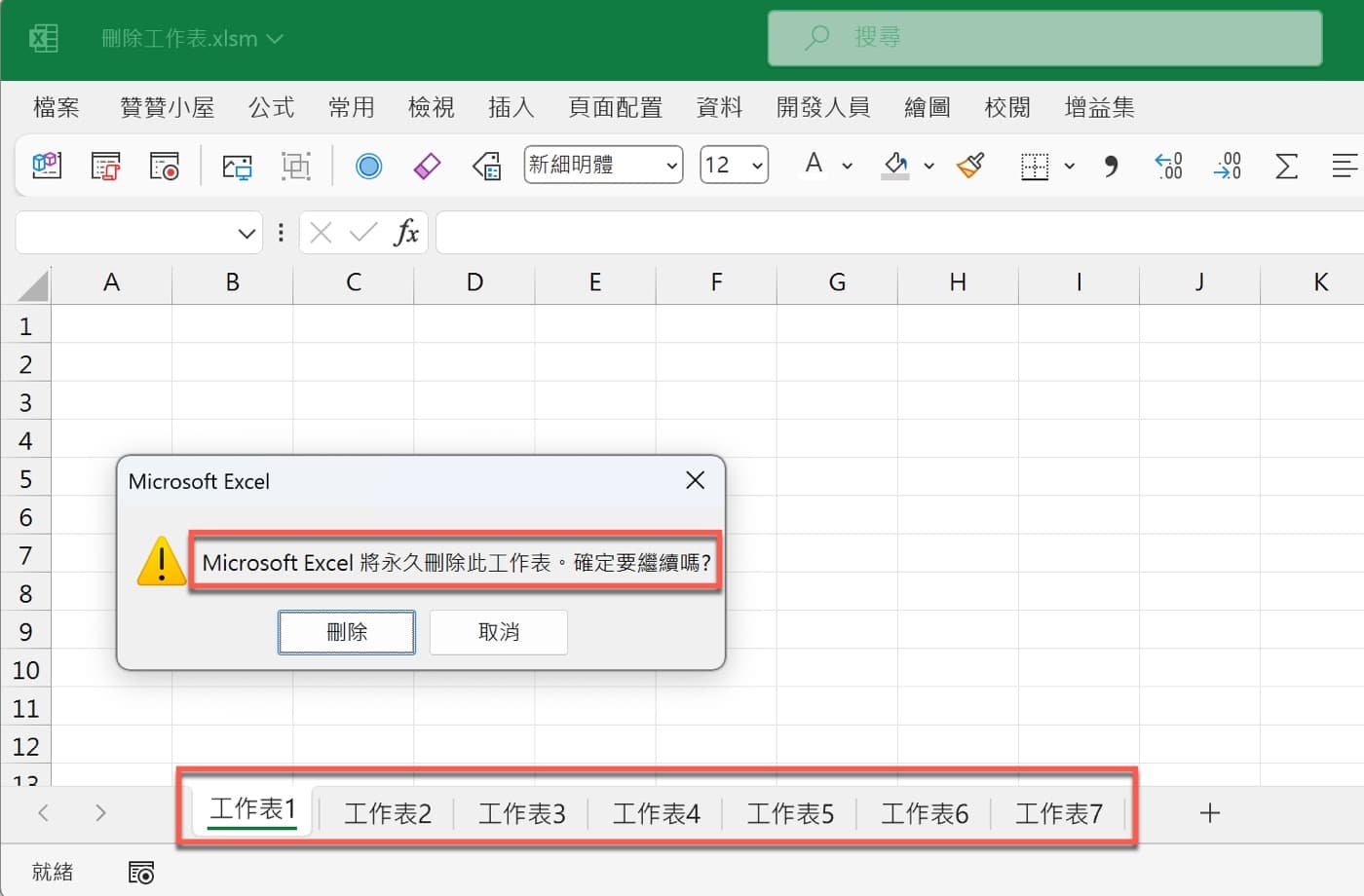Open the 繪圖 tab
Viewport: 1364px width, 896px height.
click(x=928, y=107)
